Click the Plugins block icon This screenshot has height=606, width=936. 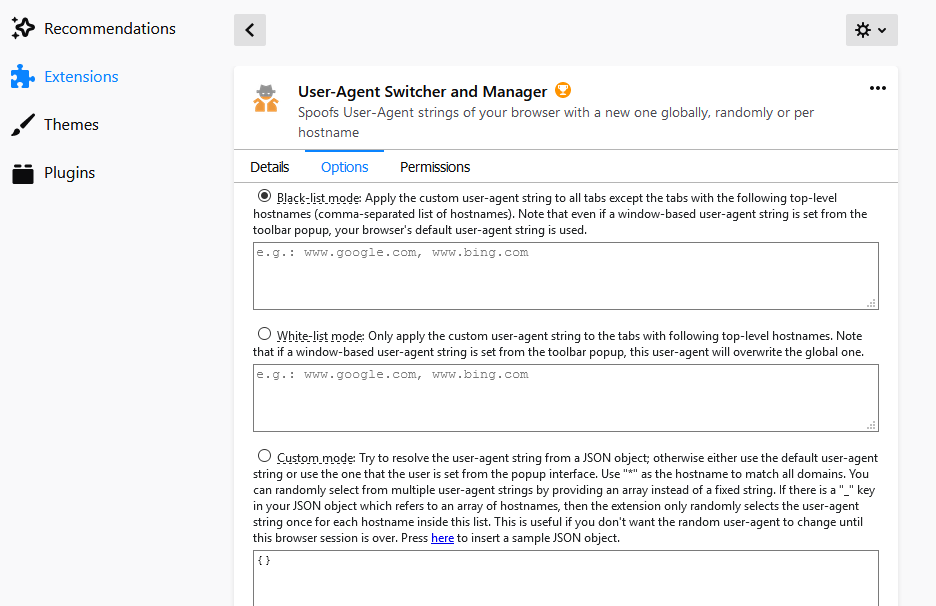coord(23,173)
